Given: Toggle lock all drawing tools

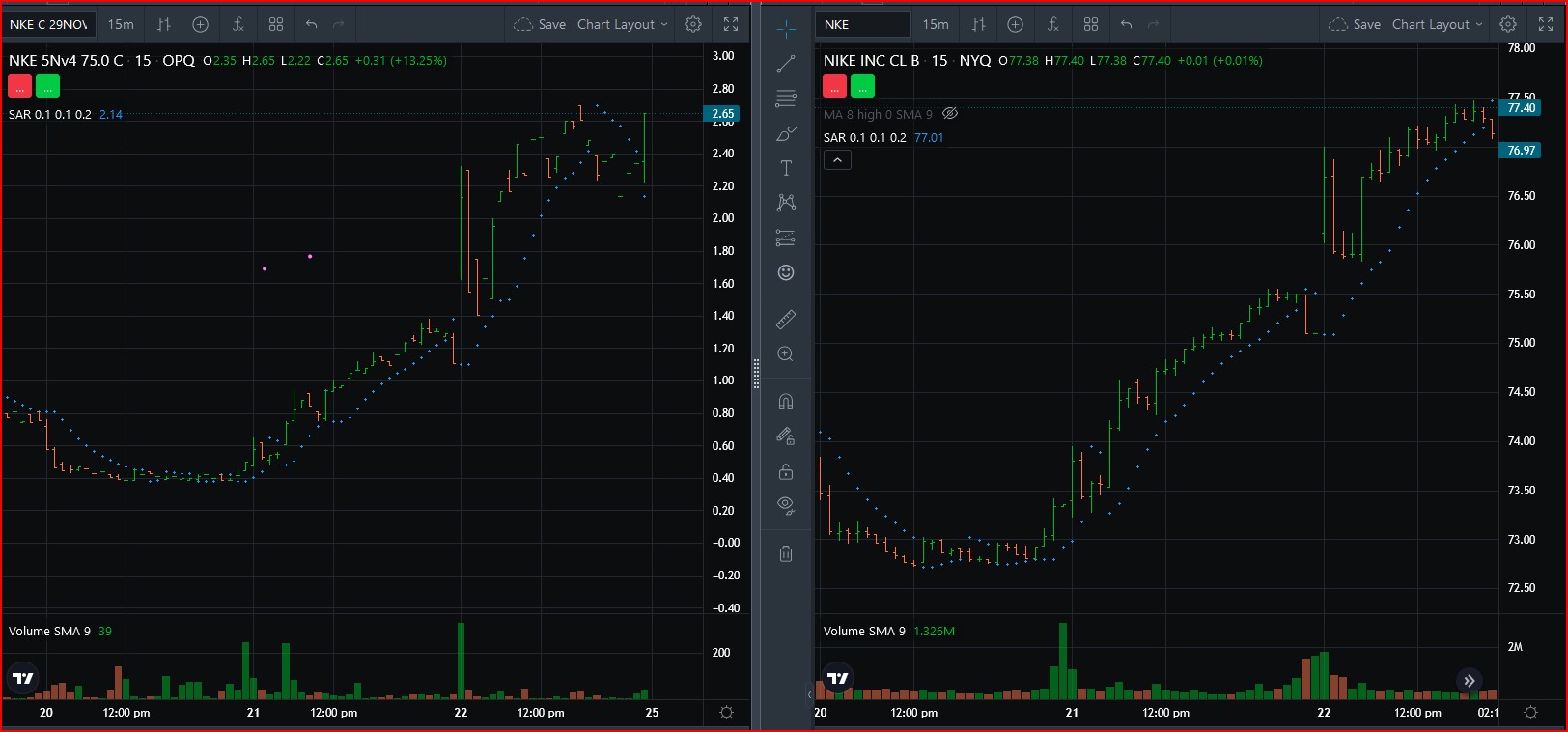Looking at the screenshot, I should tap(786, 471).
